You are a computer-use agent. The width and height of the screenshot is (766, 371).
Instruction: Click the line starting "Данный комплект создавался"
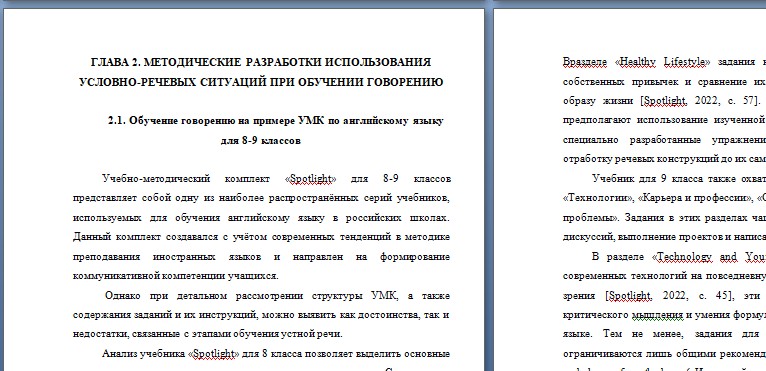(x=261, y=237)
